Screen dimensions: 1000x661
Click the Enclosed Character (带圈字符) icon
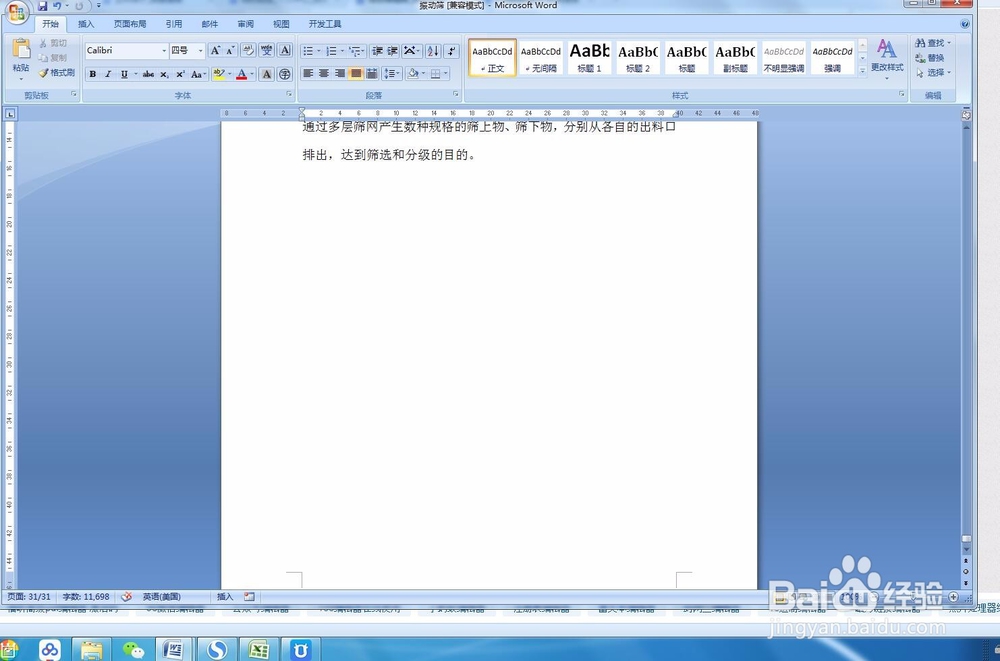pos(285,74)
